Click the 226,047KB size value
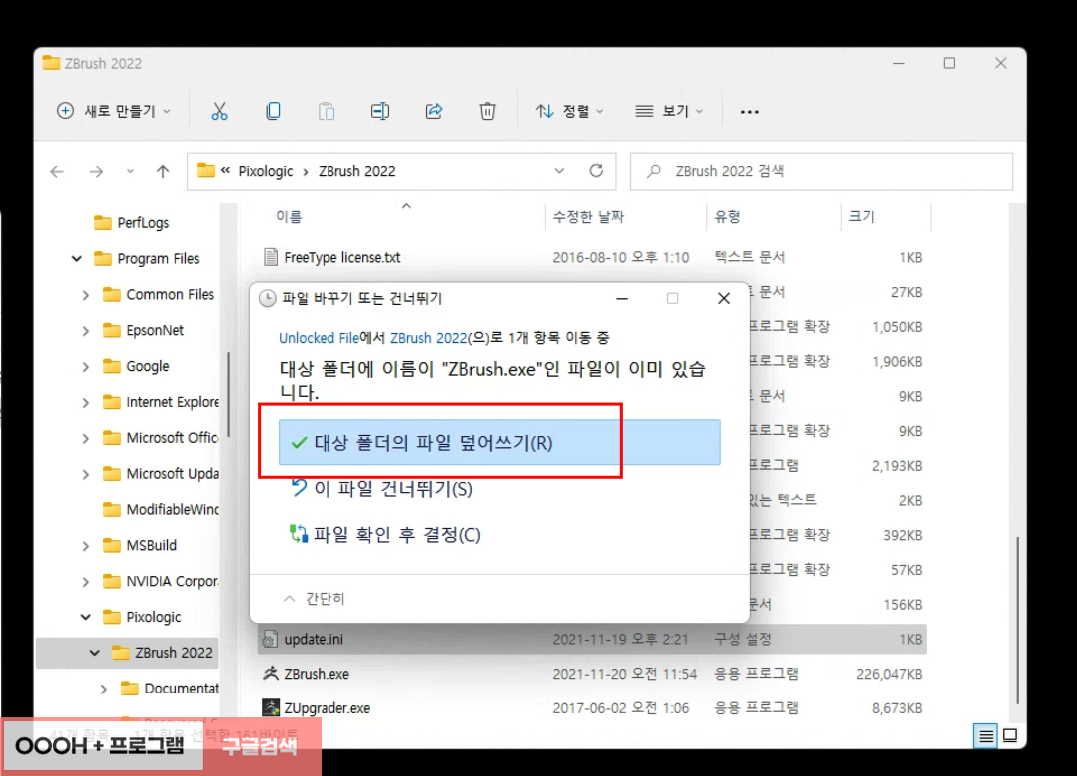The height and width of the screenshot is (776, 1077). (x=889, y=674)
